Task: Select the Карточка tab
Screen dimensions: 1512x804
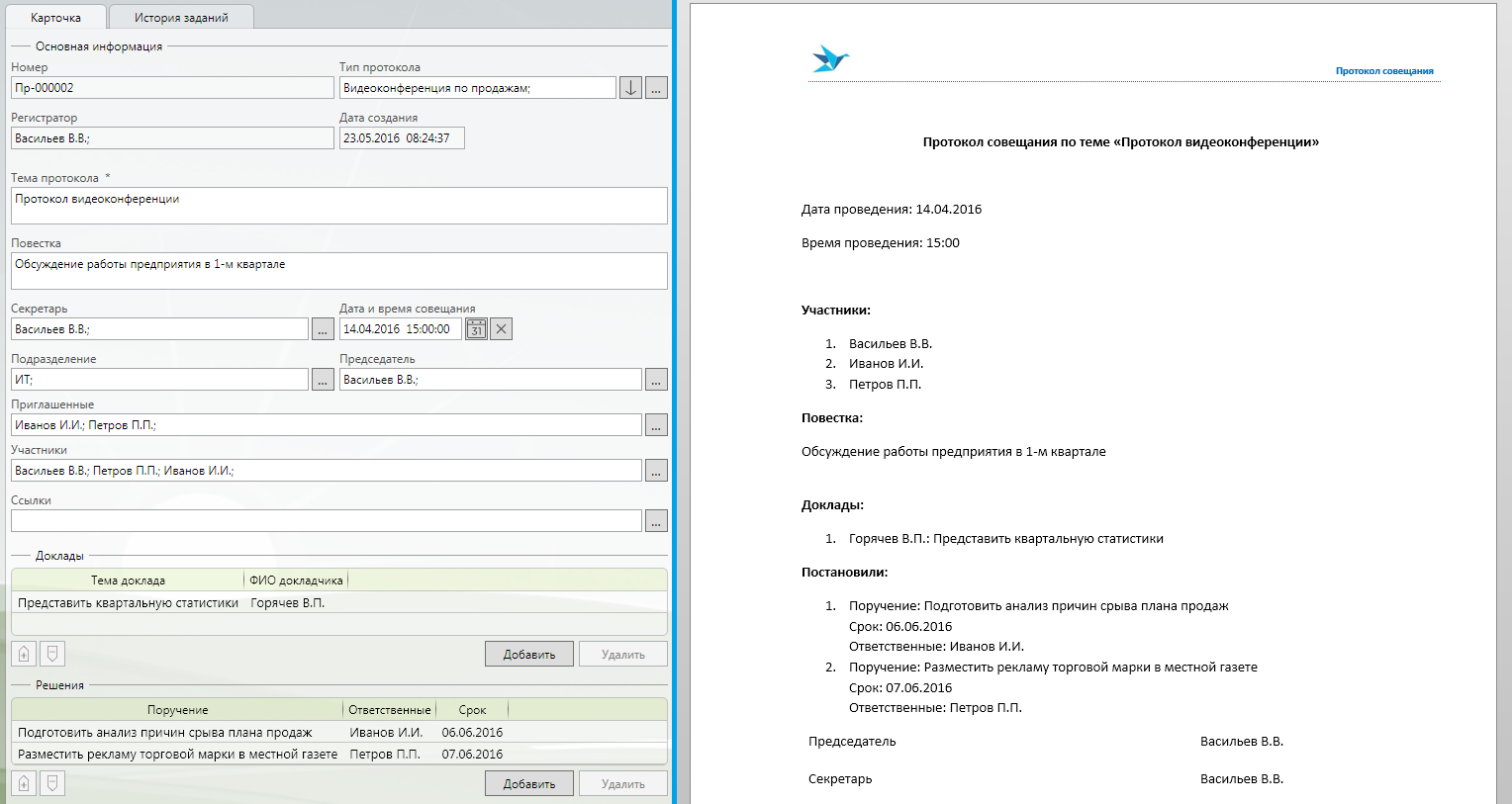Action: [x=55, y=18]
